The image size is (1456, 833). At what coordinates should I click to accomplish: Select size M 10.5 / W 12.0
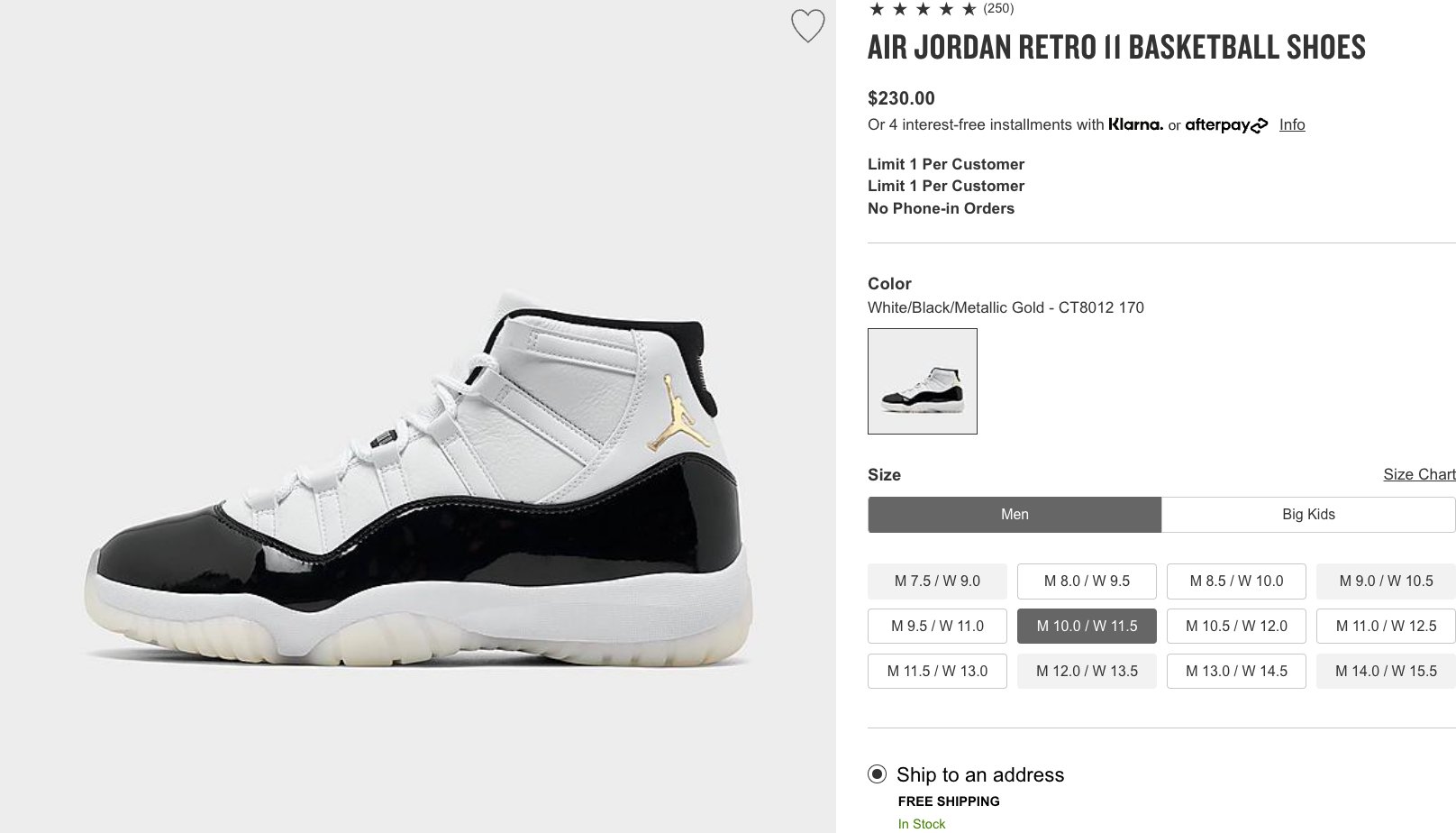pyautogui.click(x=1236, y=627)
